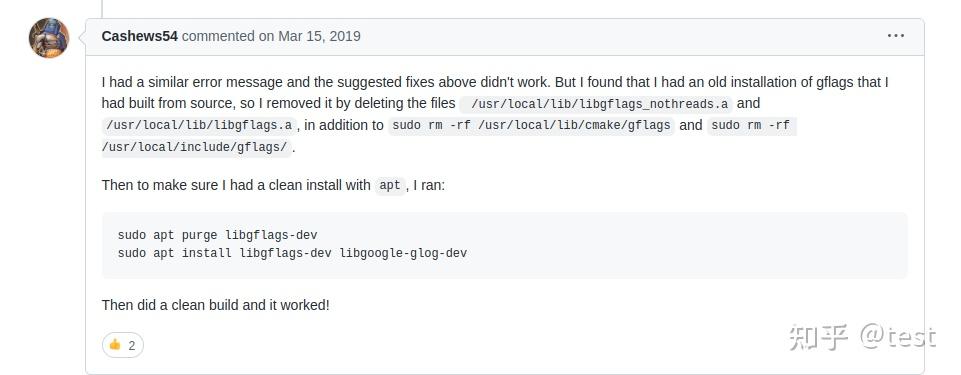Click the 'Then to make sure' sentence
The image size is (961, 375).
[273, 185]
